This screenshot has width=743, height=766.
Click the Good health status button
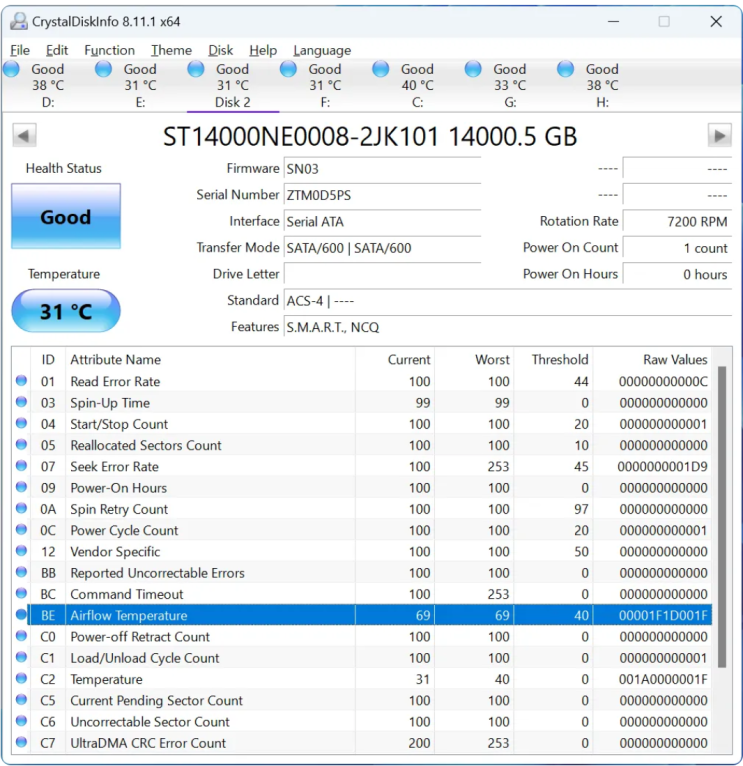pos(66,216)
